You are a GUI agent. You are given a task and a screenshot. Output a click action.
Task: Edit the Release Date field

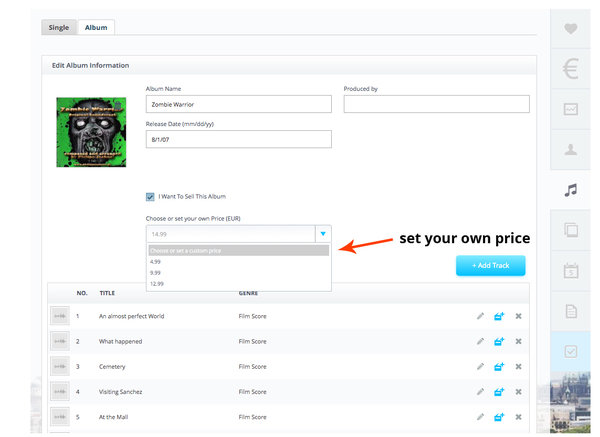coord(238,139)
